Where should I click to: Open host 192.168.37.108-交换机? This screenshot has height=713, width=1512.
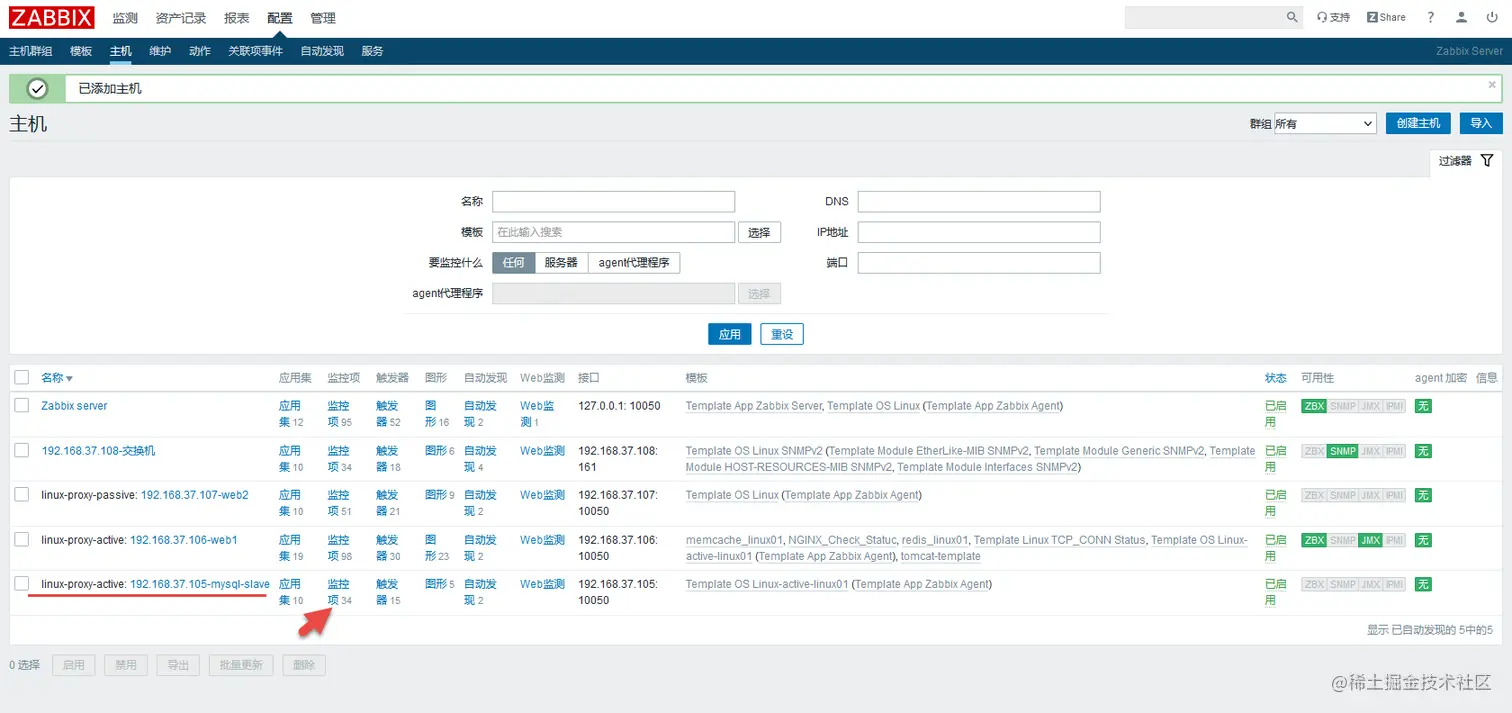[98, 451]
